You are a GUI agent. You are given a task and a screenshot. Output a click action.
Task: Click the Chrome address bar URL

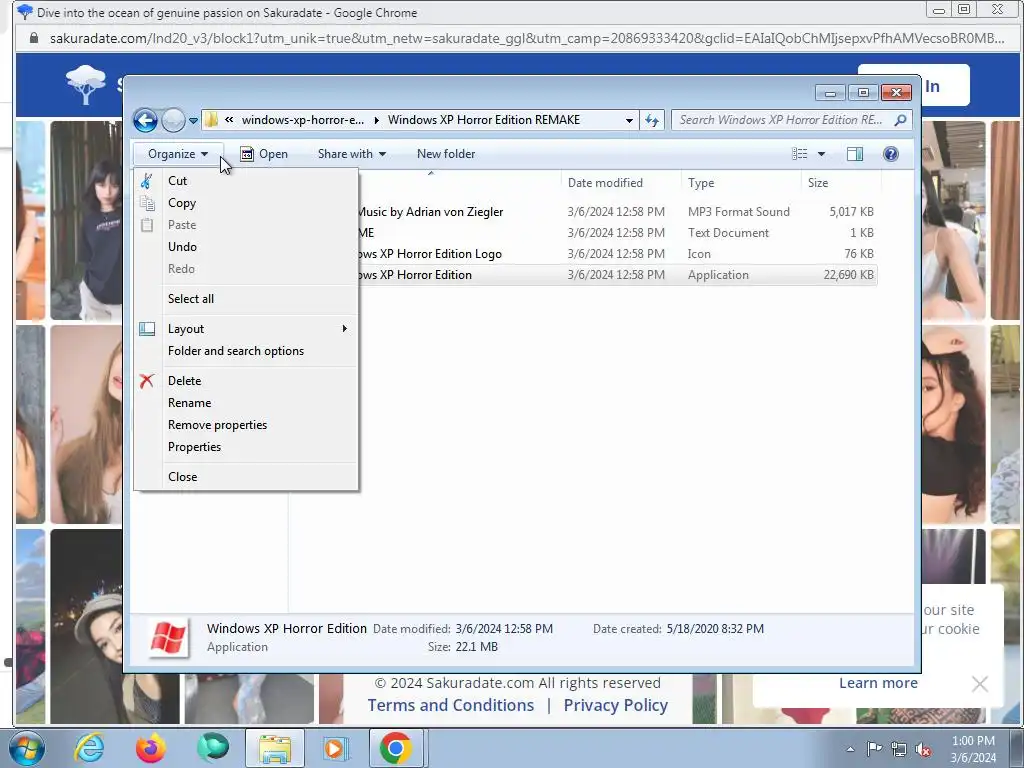click(x=526, y=39)
